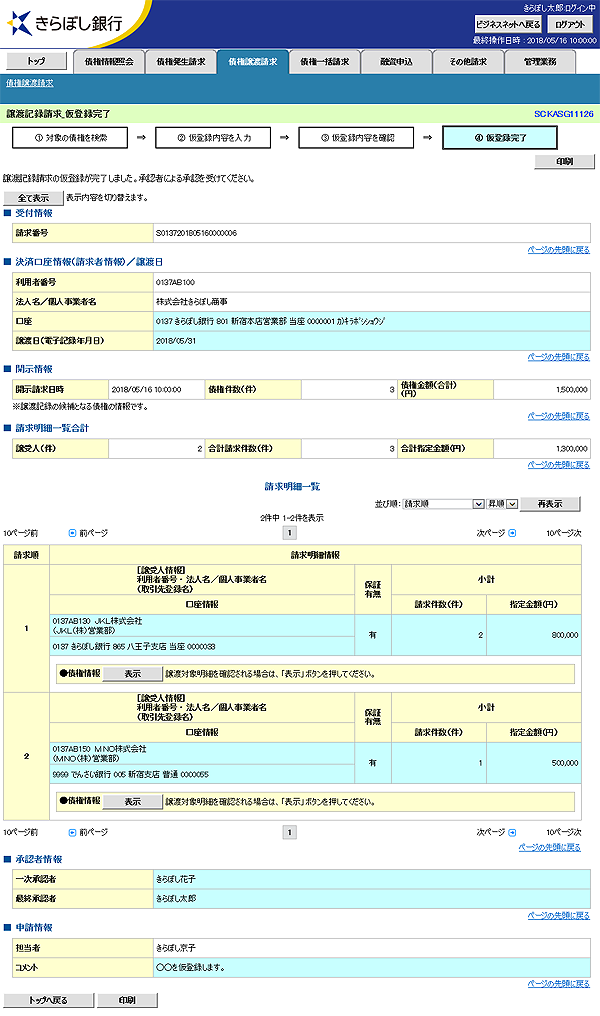The image size is (600, 1016).
Task: Click step ④ 仮登録完了
Action: [x=500, y=138]
